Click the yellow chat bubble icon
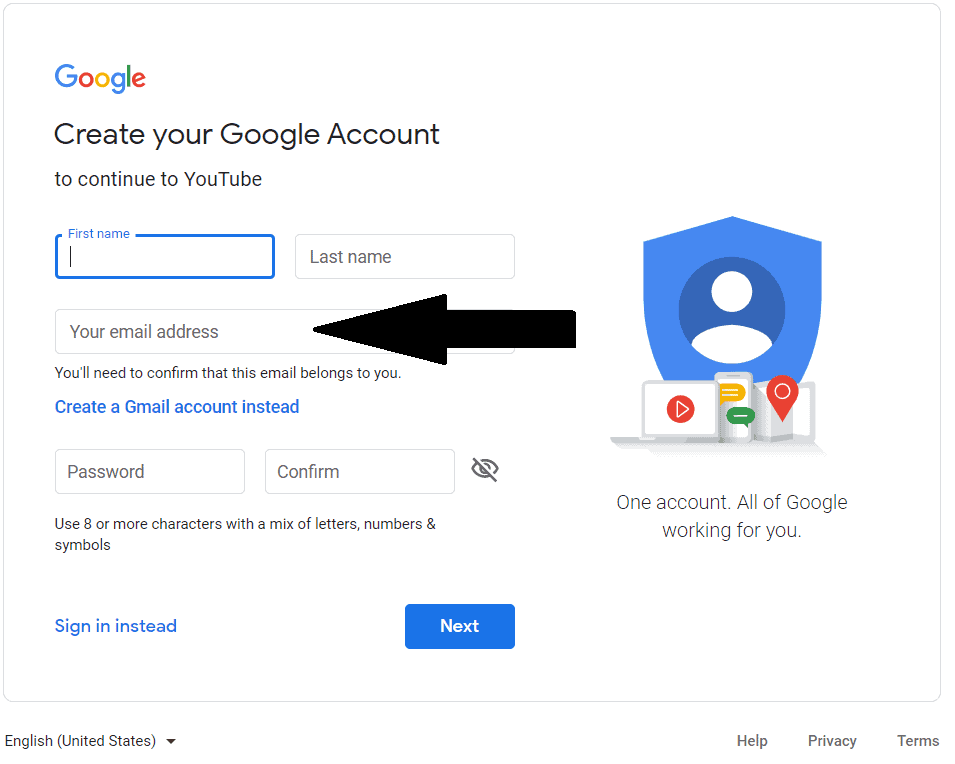 click(x=731, y=392)
